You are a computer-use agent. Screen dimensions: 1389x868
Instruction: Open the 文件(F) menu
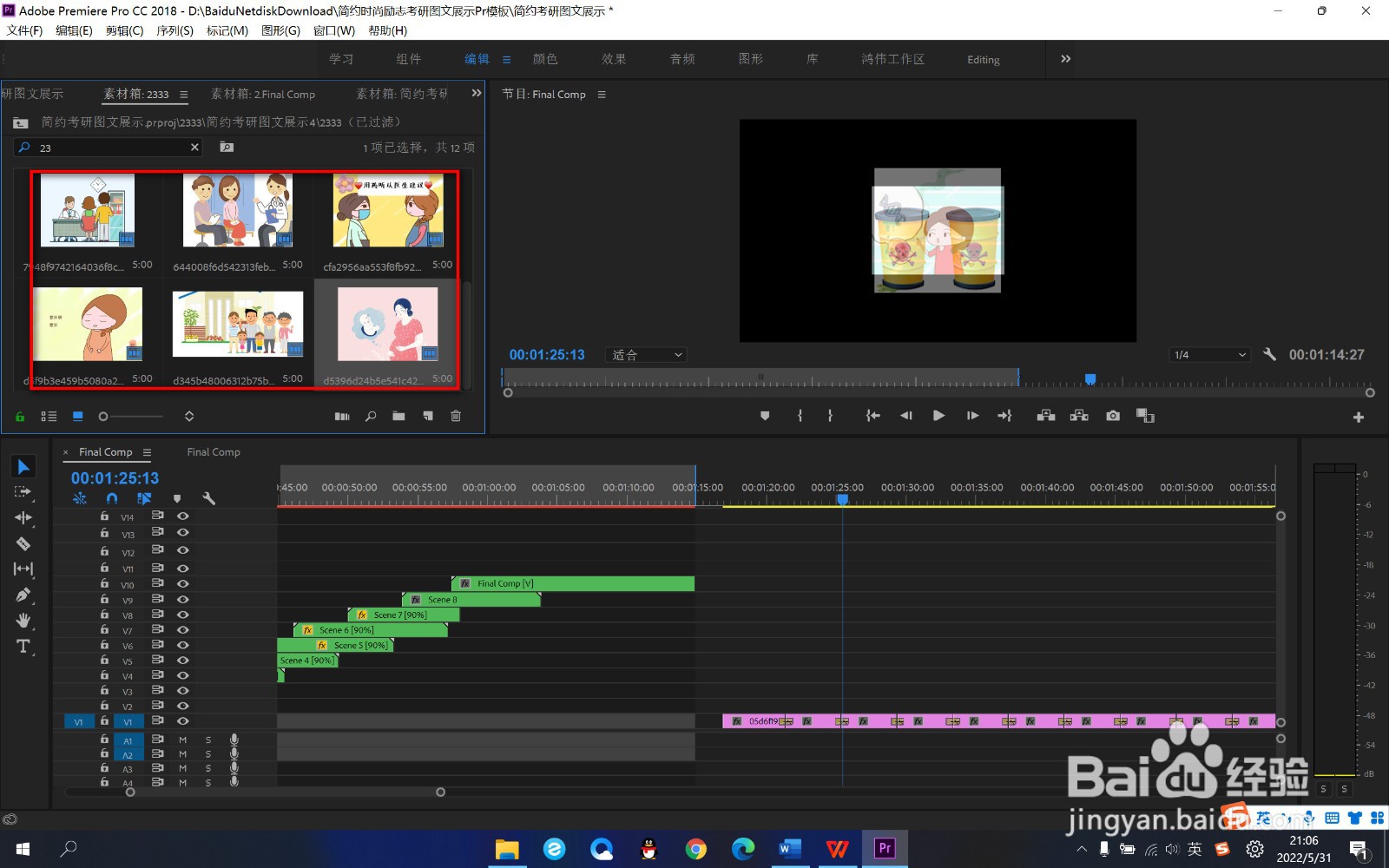(x=25, y=30)
